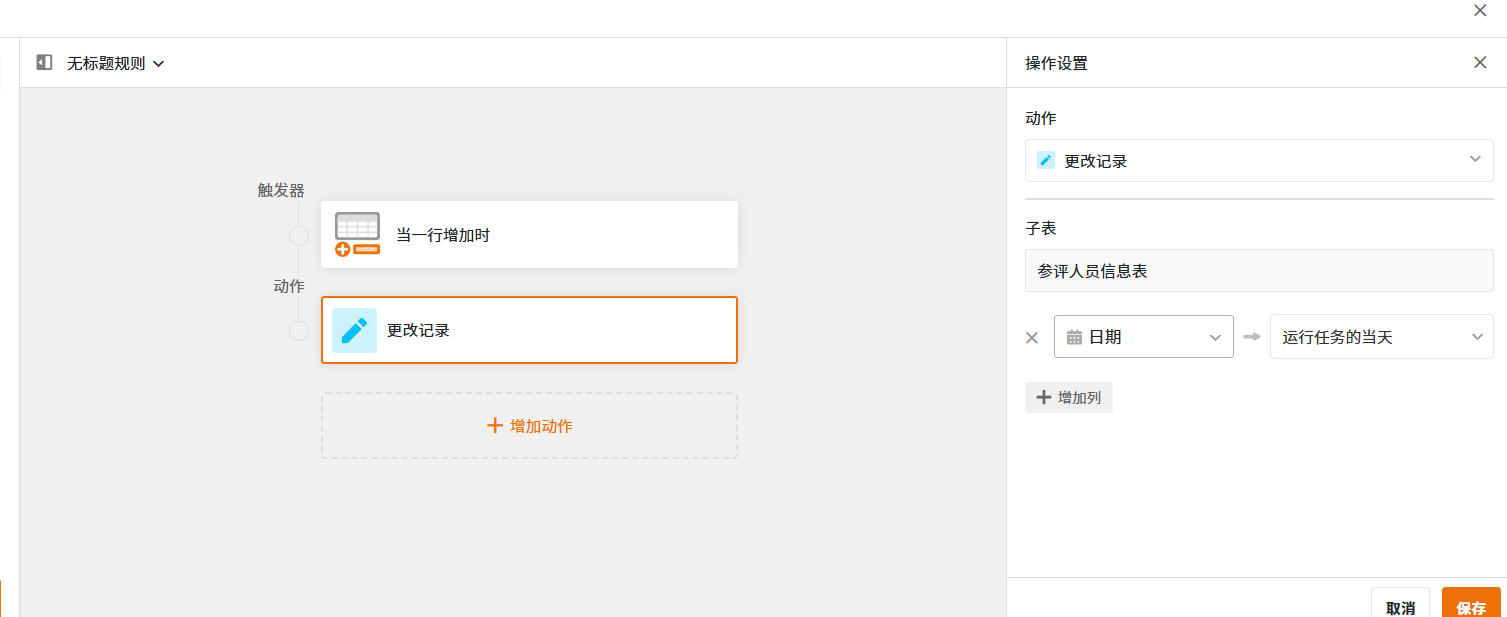Click the plus icon on the 增加列 button
This screenshot has height=617, width=1507.
tap(1044, 398)
